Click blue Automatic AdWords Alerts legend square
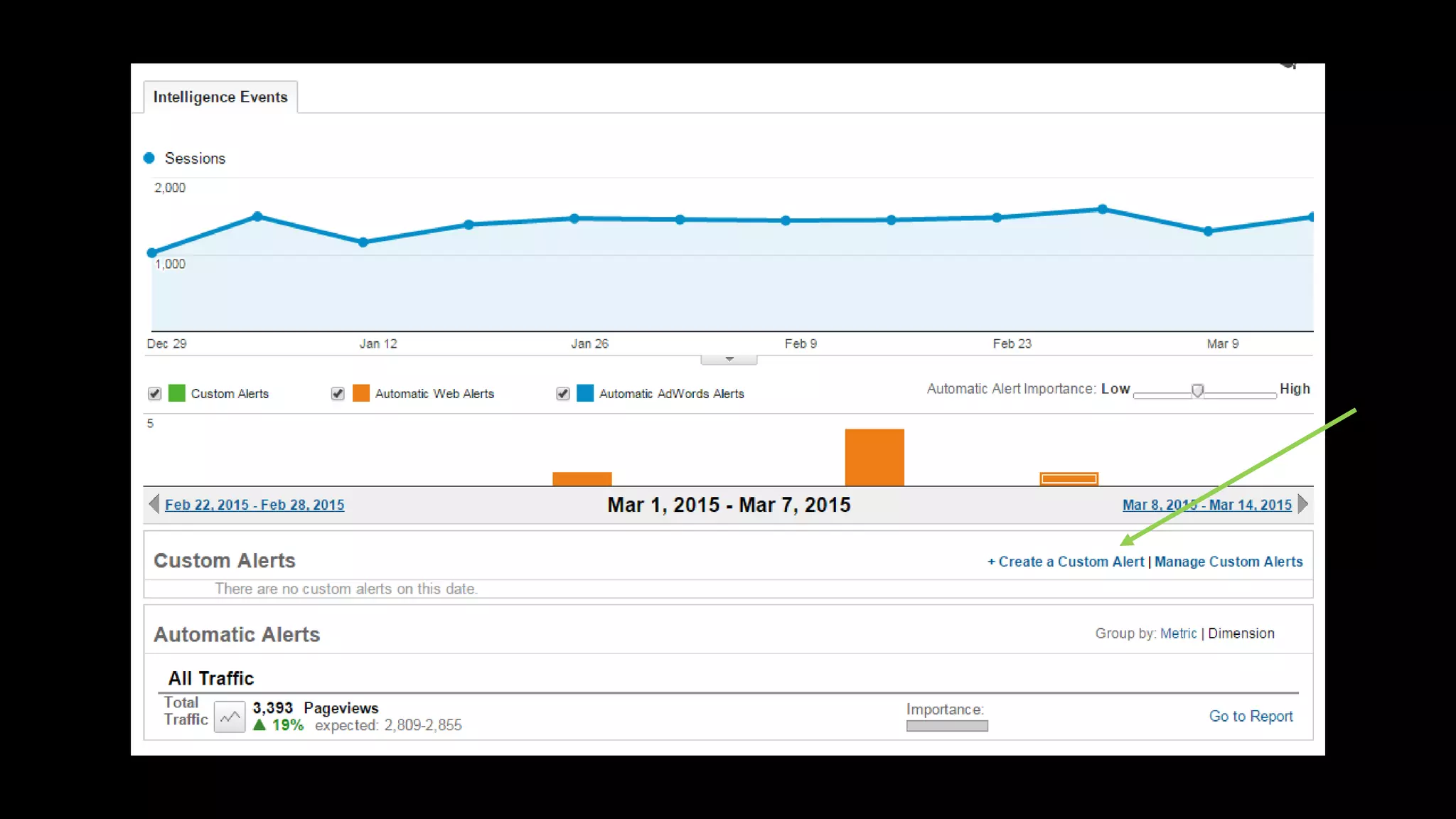The width and height of the screenshot is (1456, 819). (585, 393)
